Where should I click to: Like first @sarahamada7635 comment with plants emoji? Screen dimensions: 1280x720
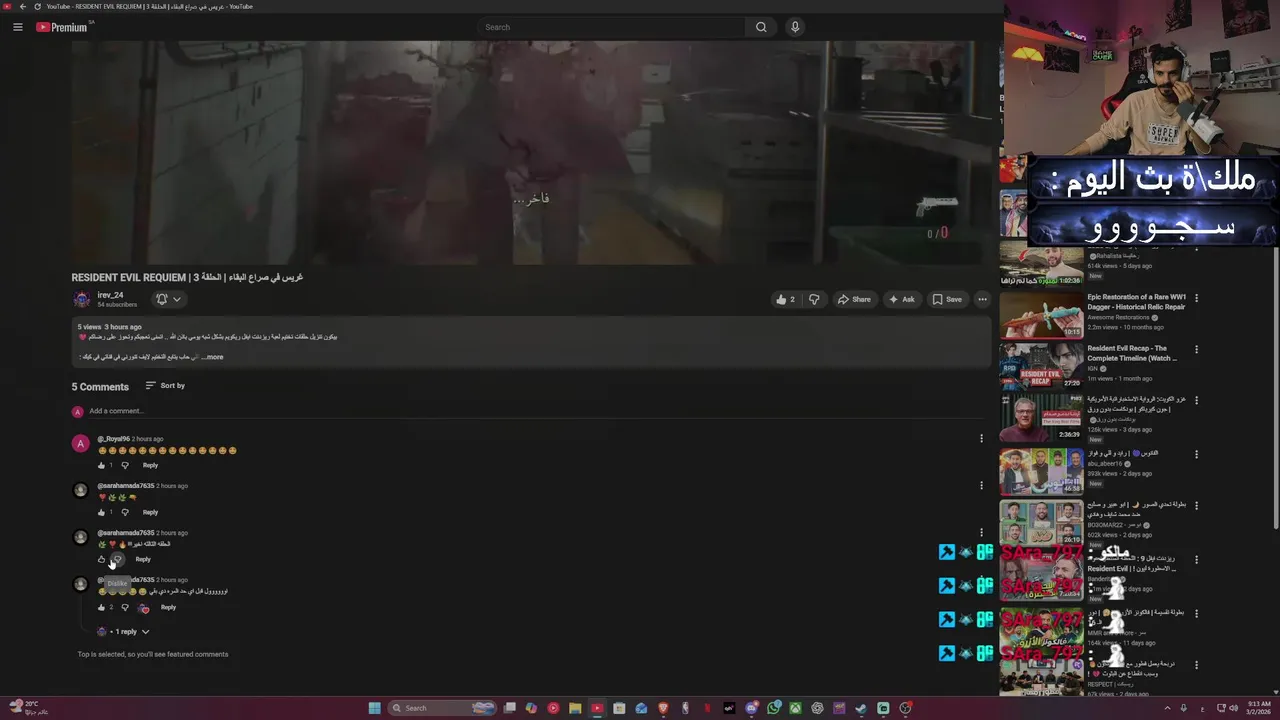[x=101, y=512]
